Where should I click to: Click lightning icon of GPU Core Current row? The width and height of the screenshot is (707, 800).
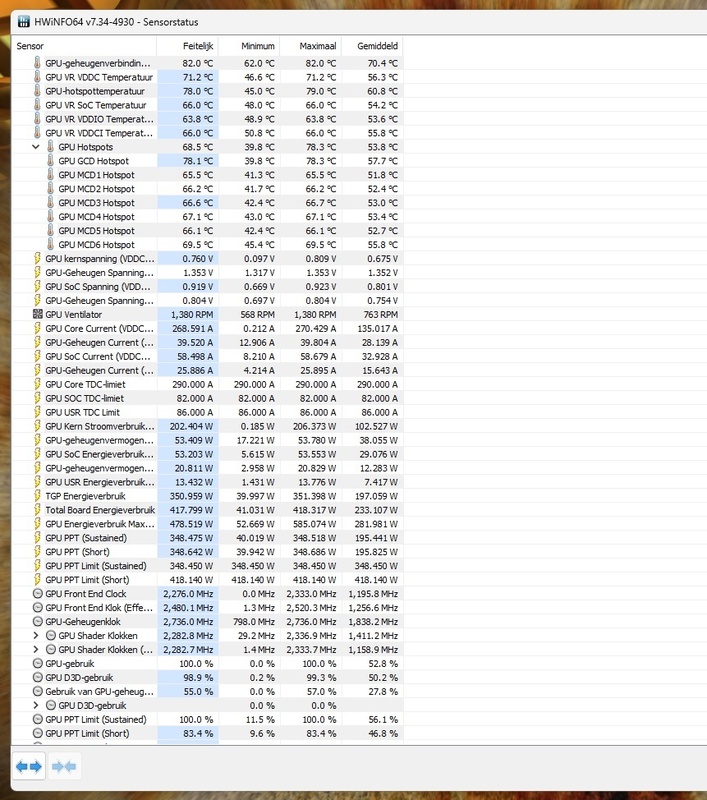[37, 328]
